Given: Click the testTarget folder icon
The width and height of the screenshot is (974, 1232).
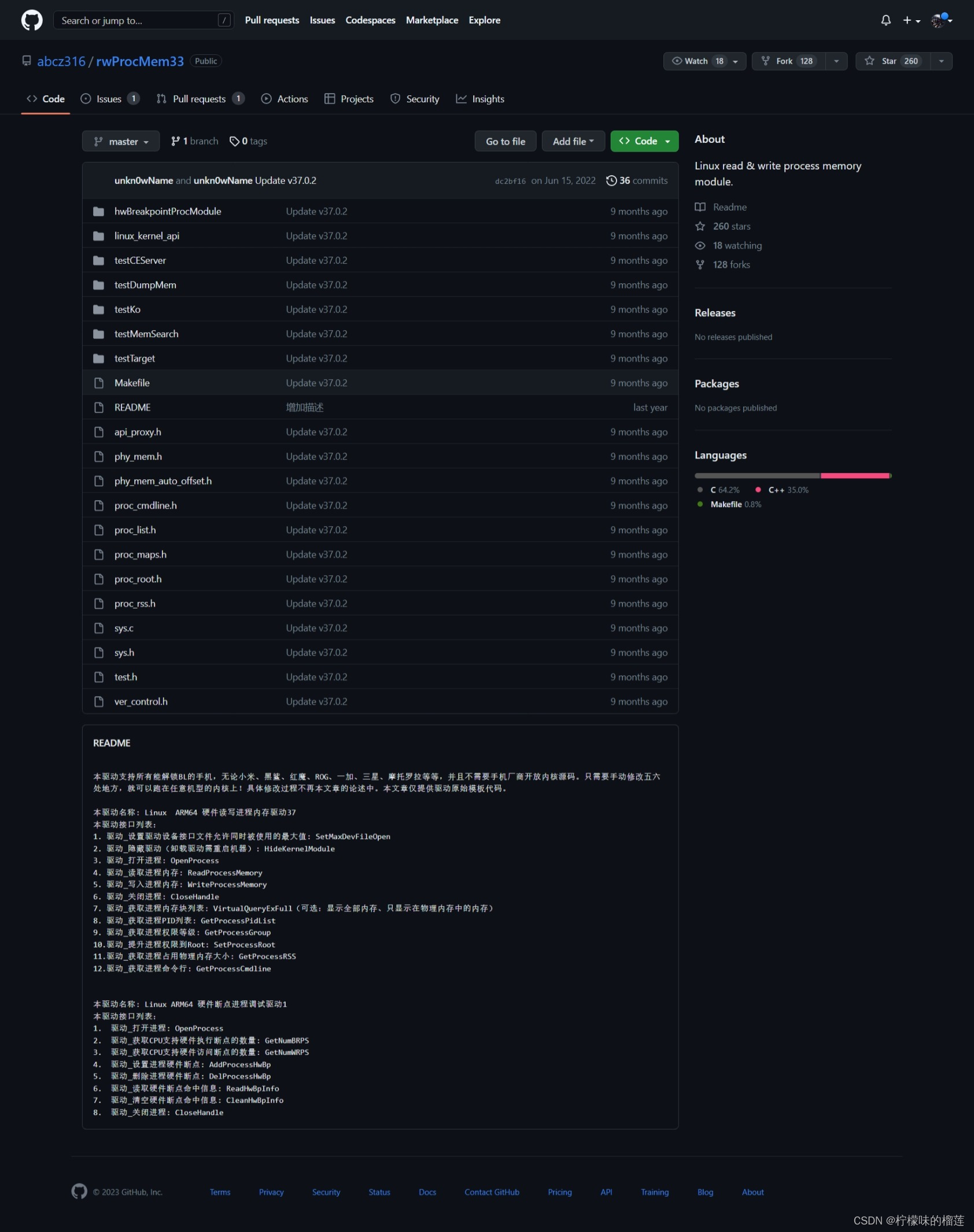Looking at the screenshot, I should point(99,358).
